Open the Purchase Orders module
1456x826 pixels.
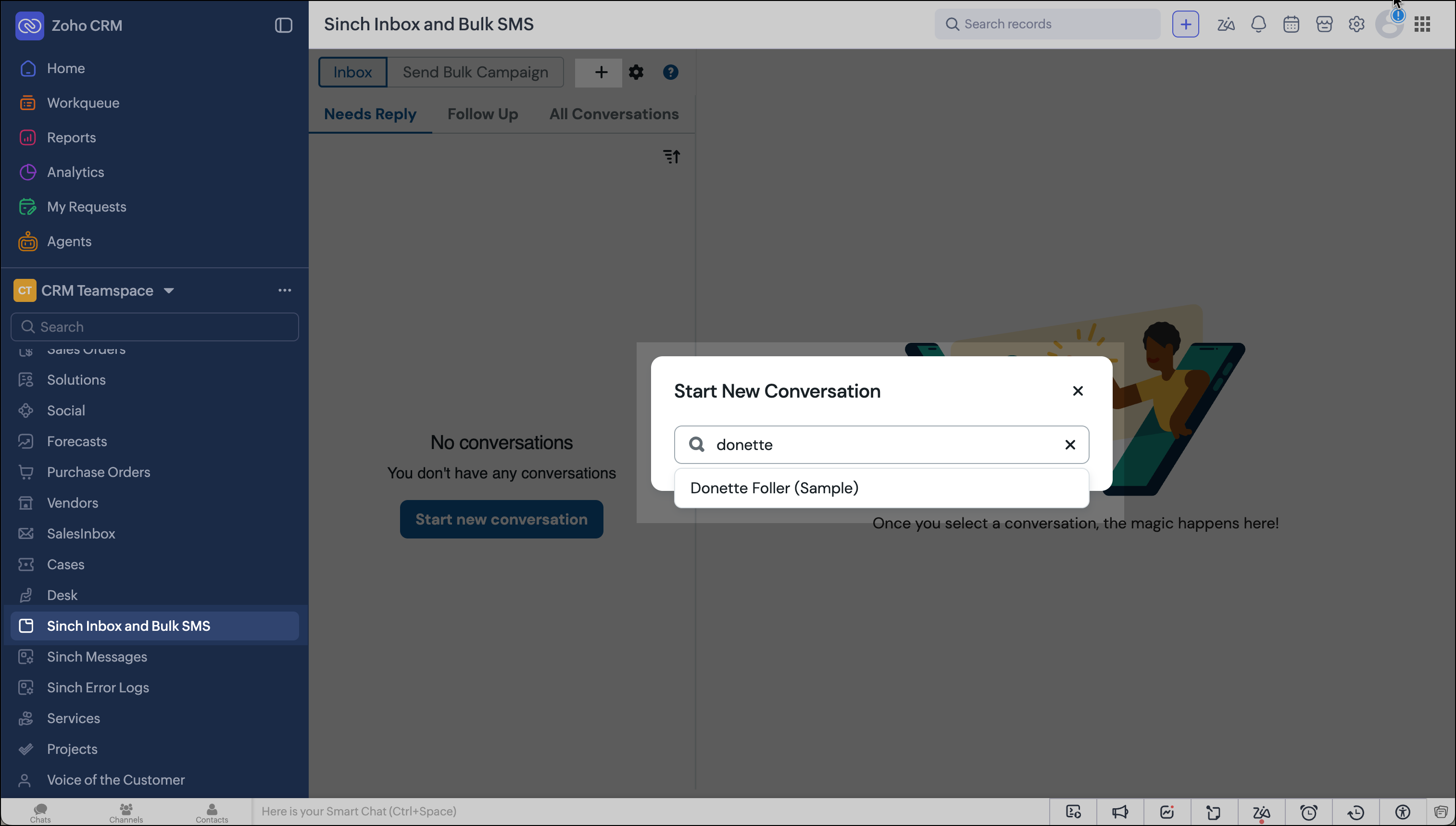(x=98, y=473)
